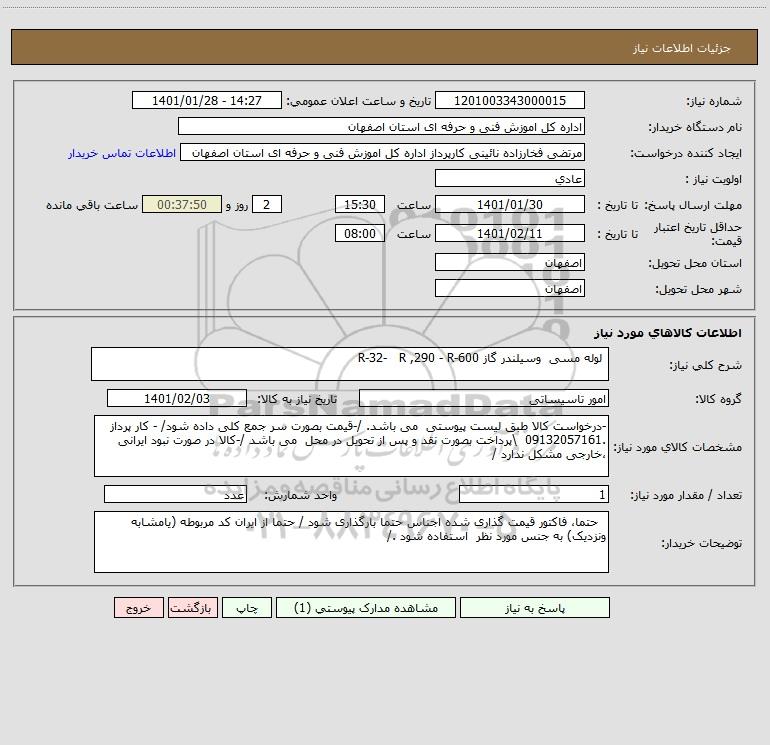
Task: Click remaining time countdown 00:37:50
Action: (182, 204)
